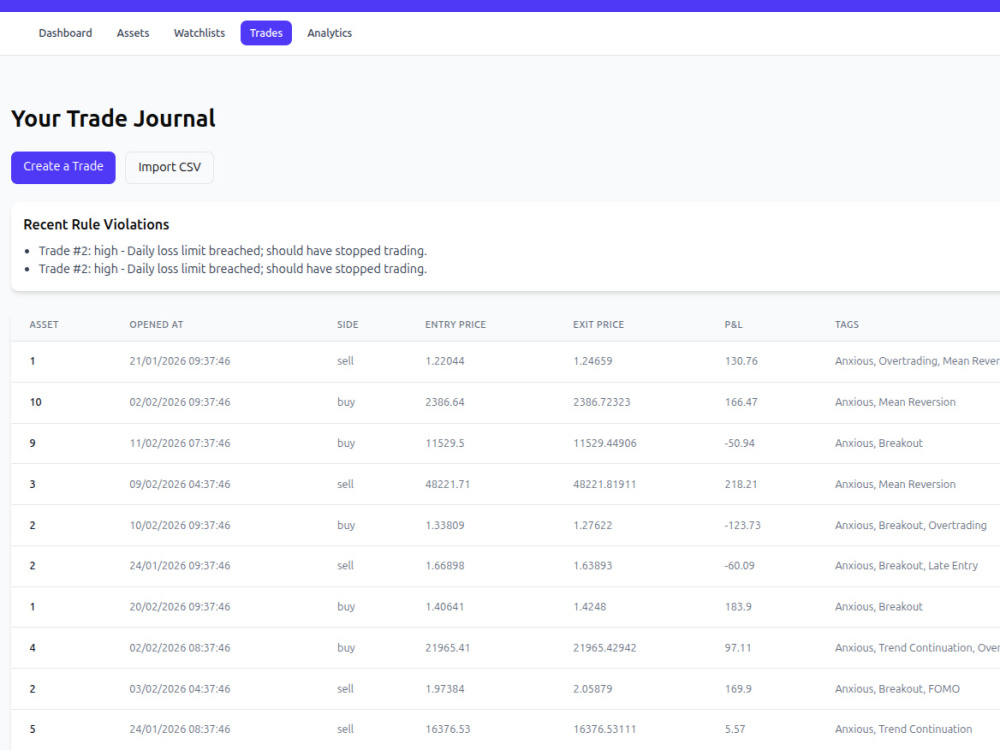Select entry price 2386.64
The height and width of the screenshot is (750, 1000).
click(445, 402)
